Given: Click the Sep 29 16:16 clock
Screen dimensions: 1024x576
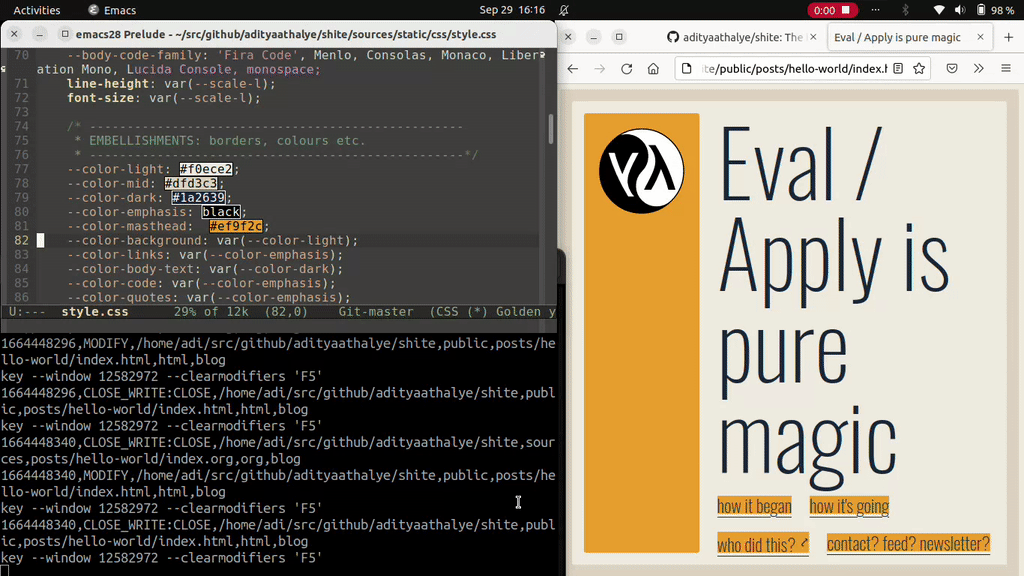Looking at the screenshot, I should point(512,10).
